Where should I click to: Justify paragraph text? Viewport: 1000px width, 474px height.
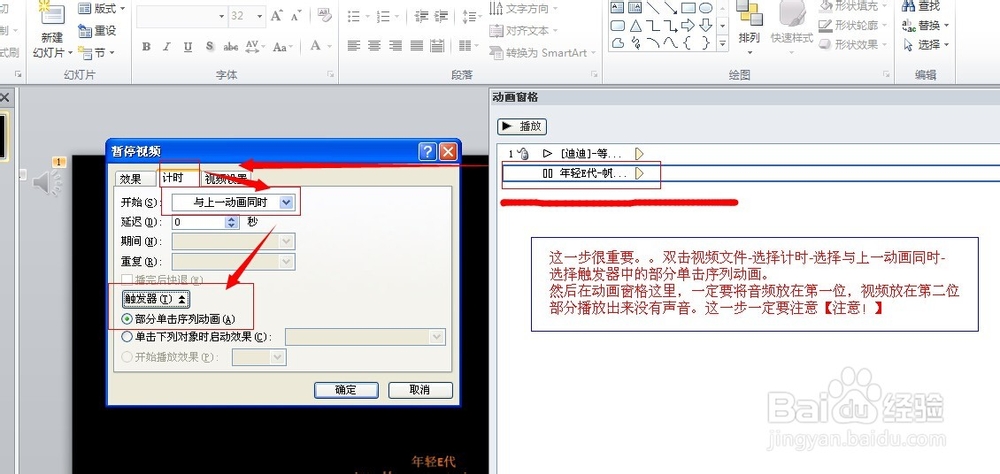point(416,46)
